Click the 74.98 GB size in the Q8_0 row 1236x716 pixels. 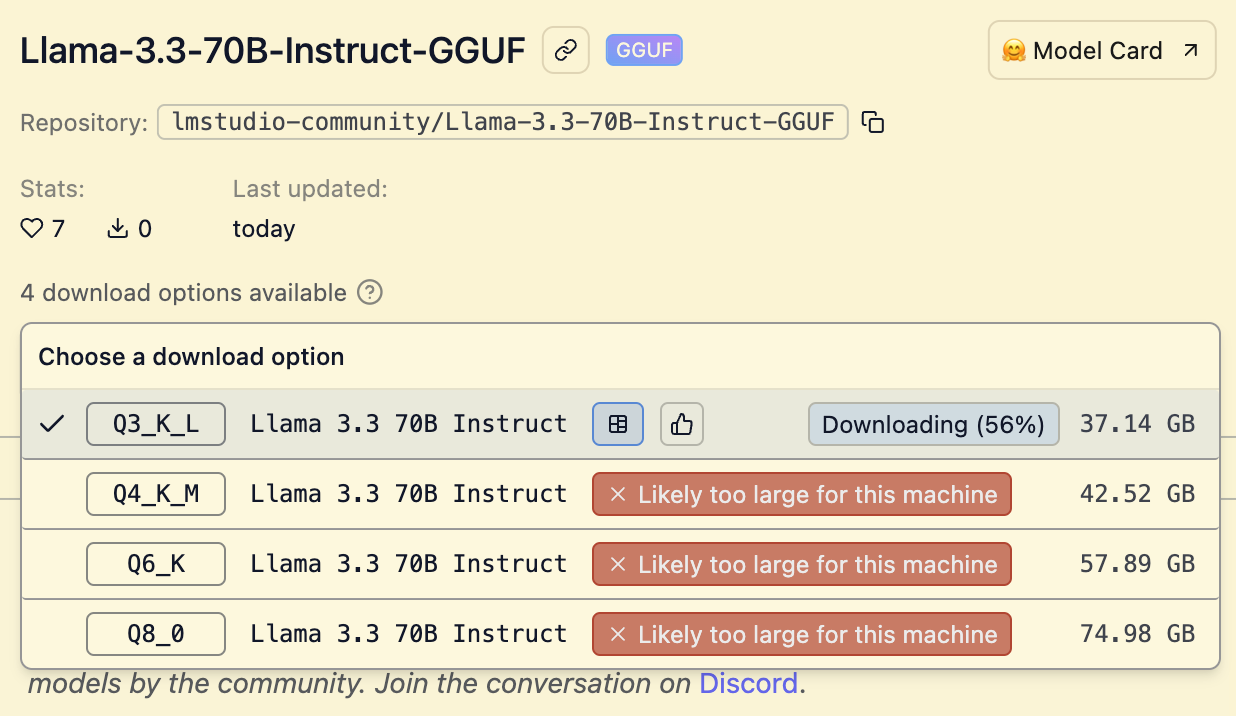click(1137, 634)
